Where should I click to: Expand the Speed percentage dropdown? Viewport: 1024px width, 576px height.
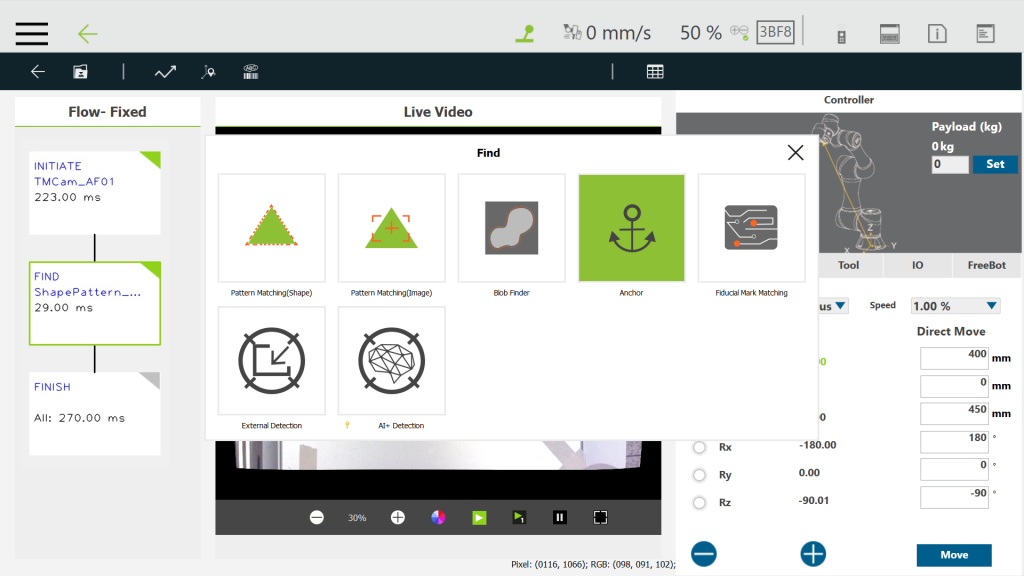pos(955,306)
